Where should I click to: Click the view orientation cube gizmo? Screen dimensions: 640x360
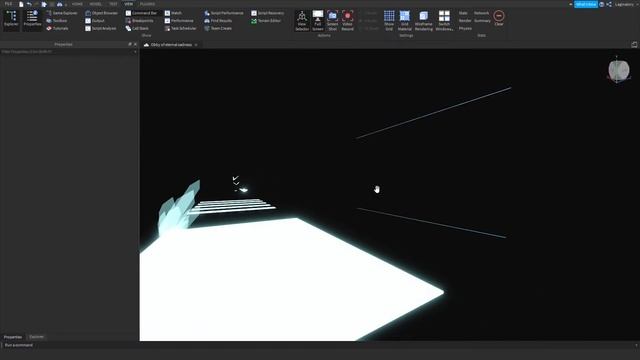[x=619, y=70]
